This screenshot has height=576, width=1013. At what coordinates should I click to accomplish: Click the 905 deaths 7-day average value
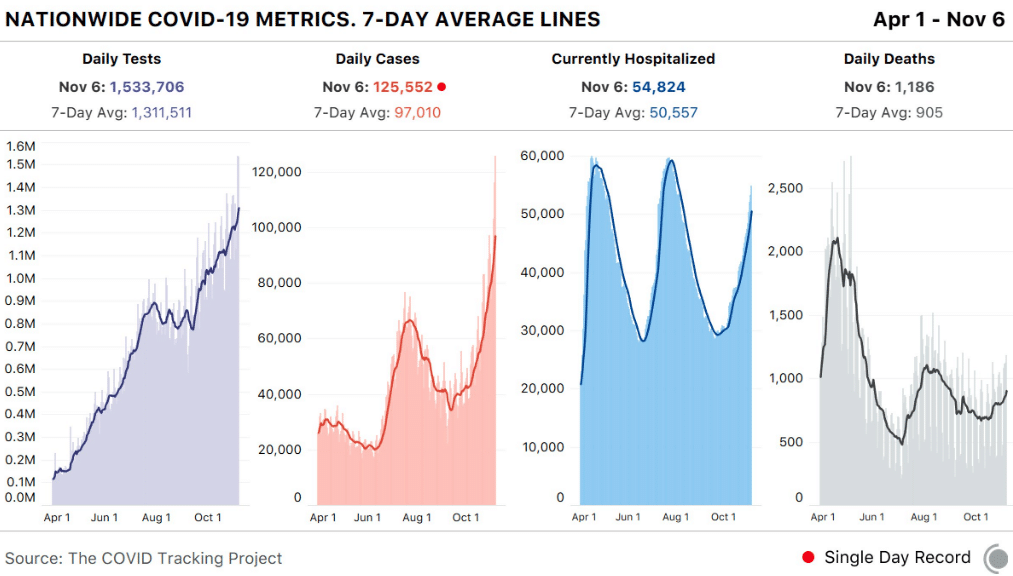(929, 112)
